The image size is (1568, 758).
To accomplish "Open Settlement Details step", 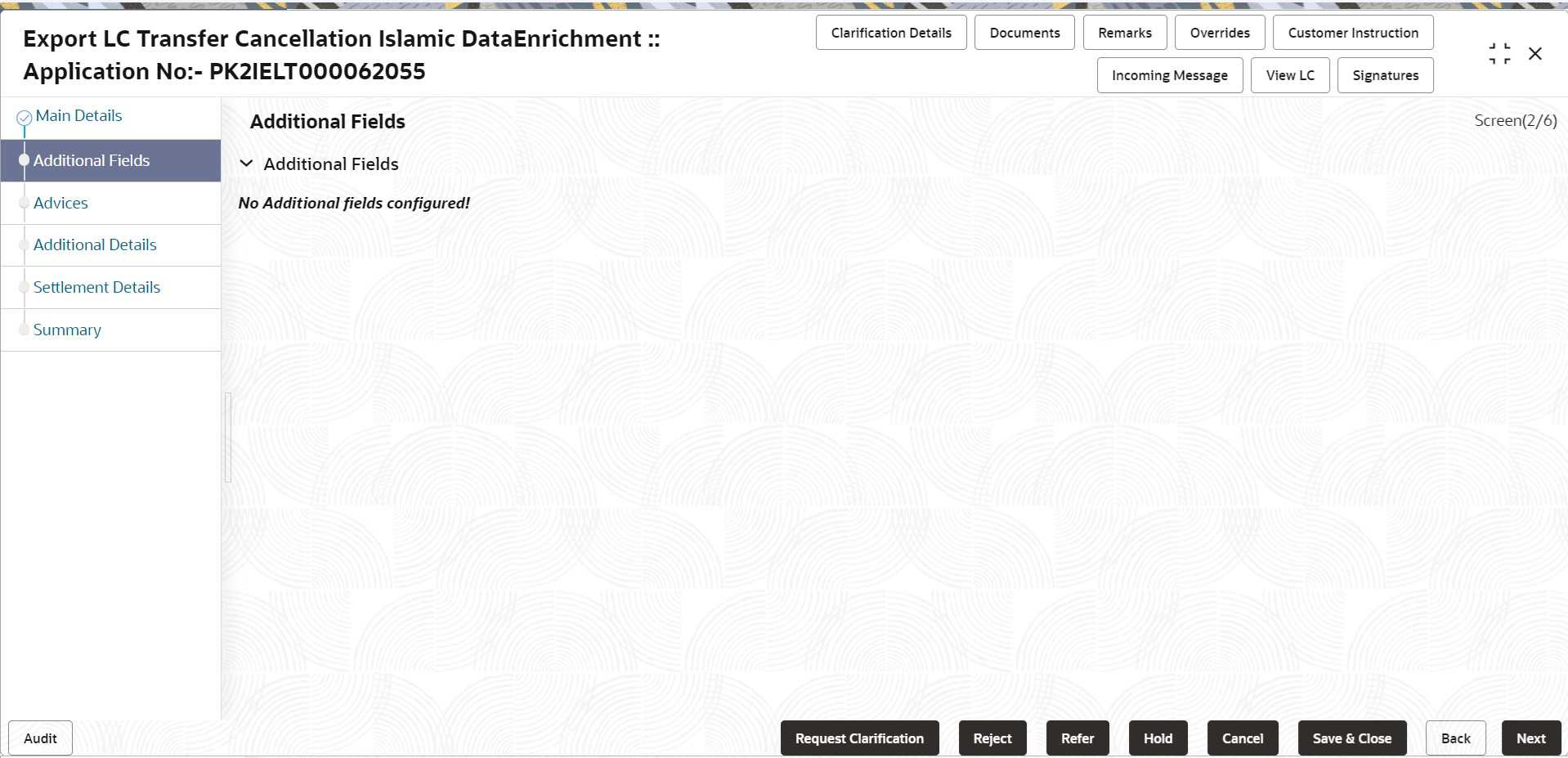I will 96,287.
